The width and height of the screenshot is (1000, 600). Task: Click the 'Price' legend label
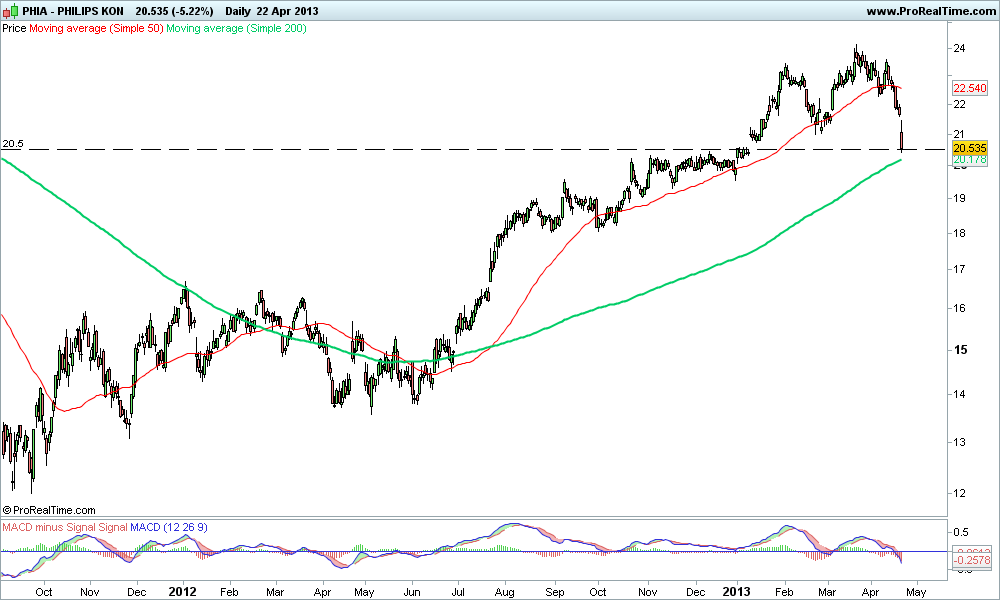14,28
